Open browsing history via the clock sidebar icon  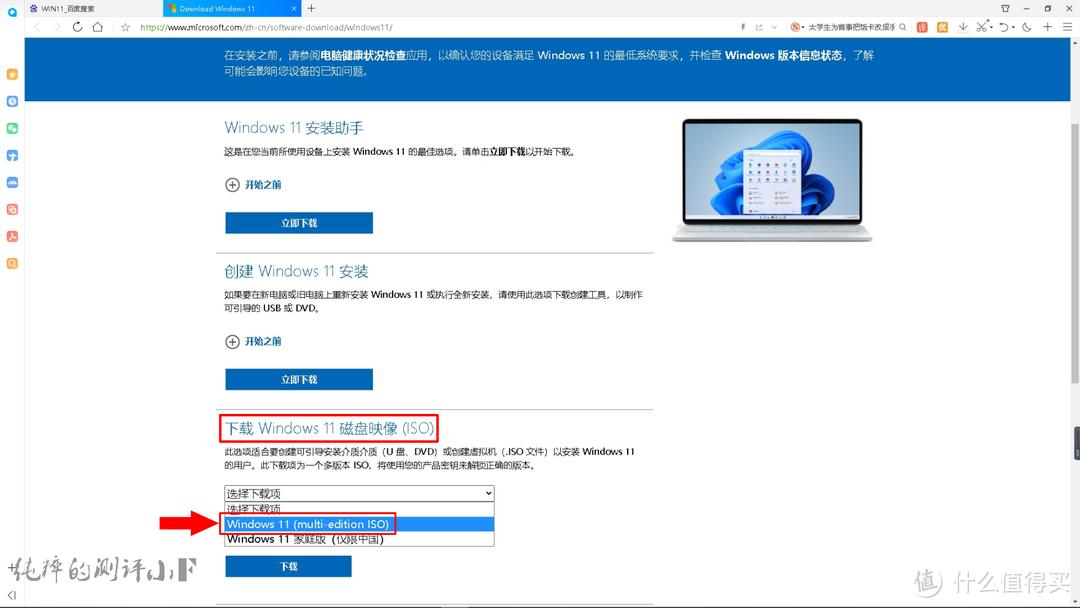coord(12,101)
